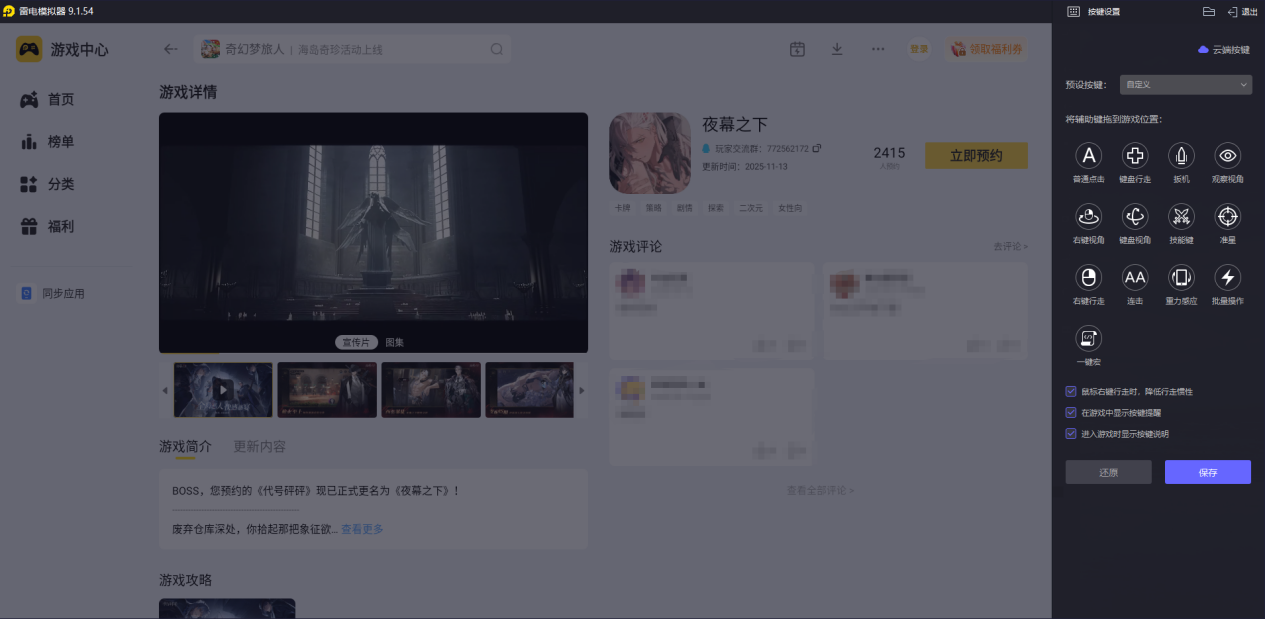Click the search magnifier icon
The height and width of the screenshot is (619, 1265).
coord(497,49)
